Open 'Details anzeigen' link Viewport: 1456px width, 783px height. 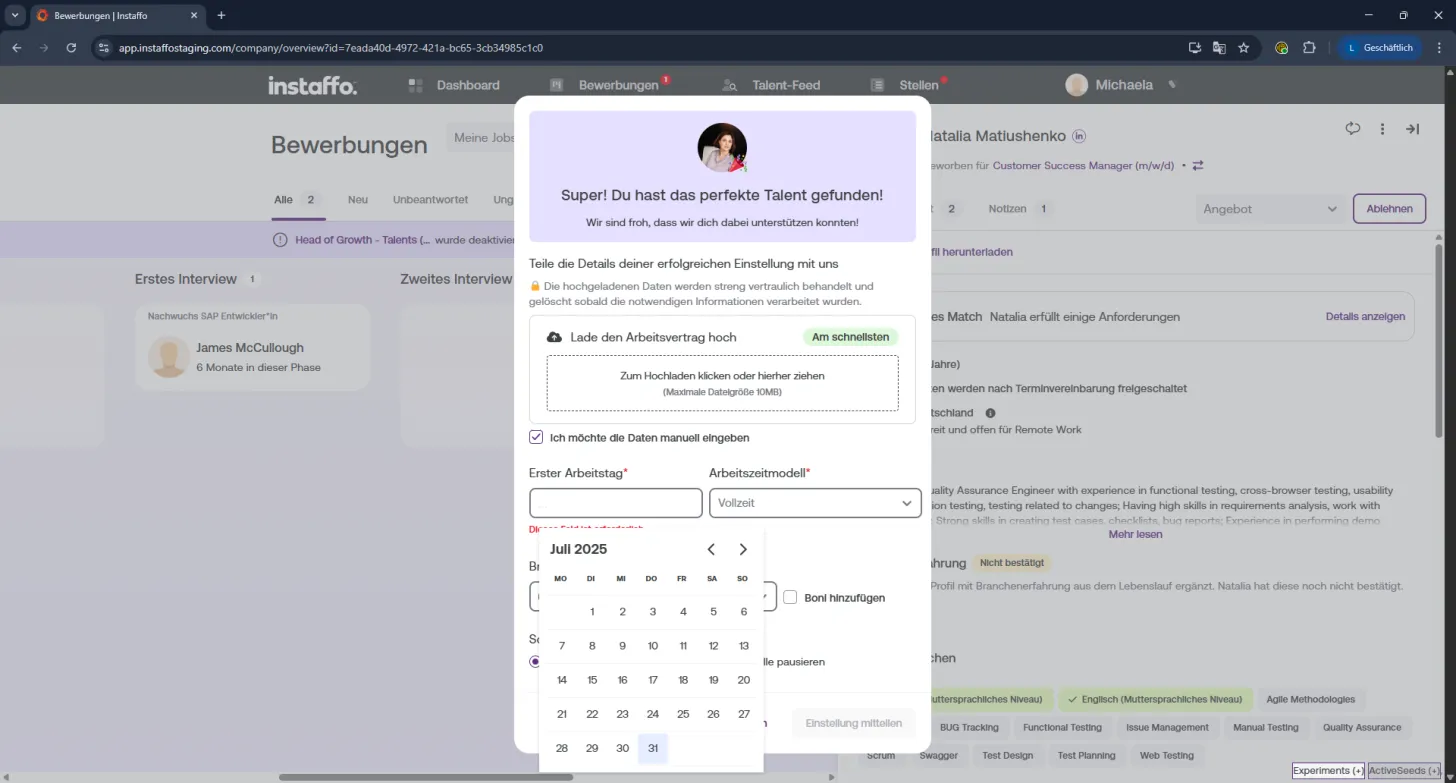[x=1365, y=316]
